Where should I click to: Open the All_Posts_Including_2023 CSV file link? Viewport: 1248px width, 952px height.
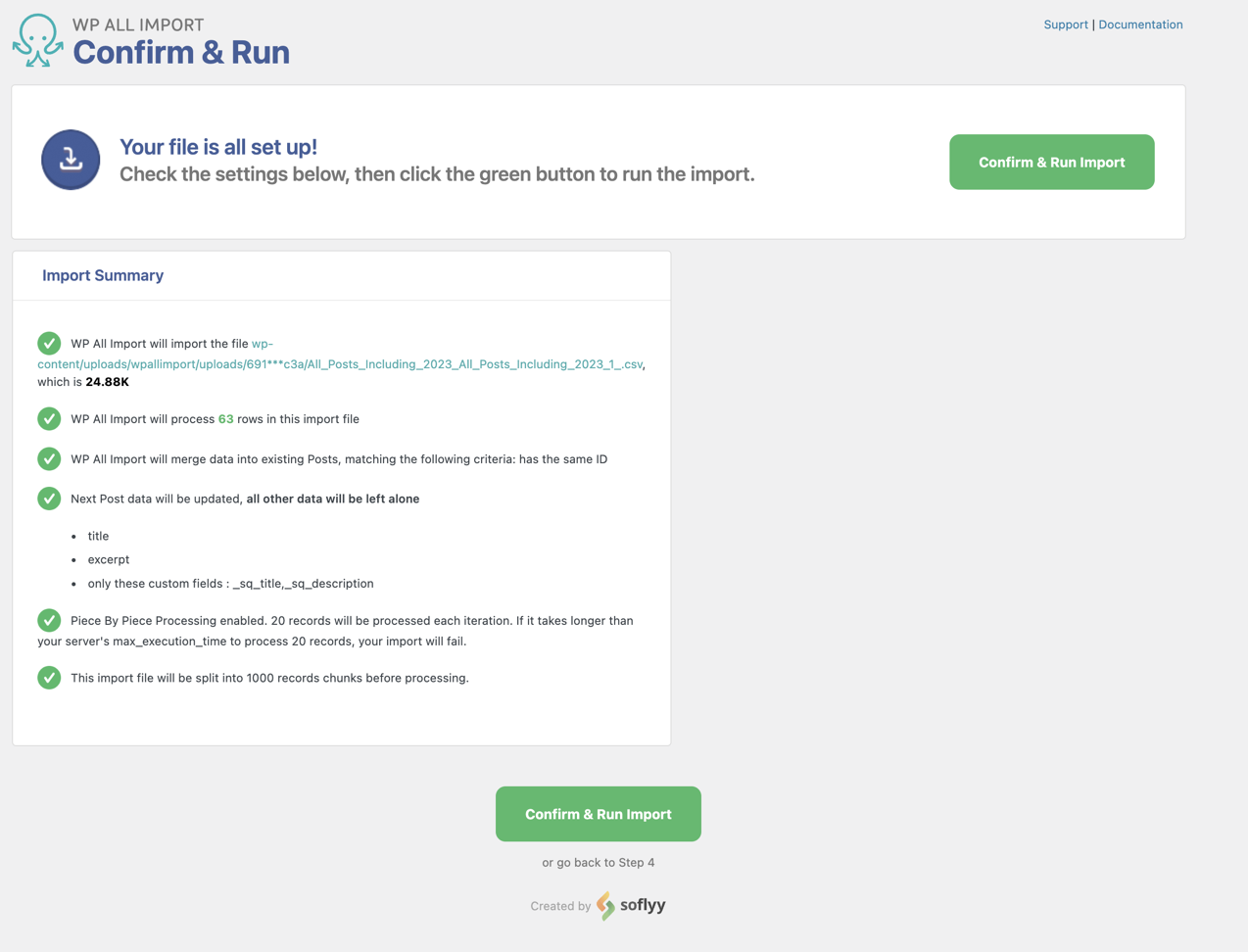click(339, 364)
